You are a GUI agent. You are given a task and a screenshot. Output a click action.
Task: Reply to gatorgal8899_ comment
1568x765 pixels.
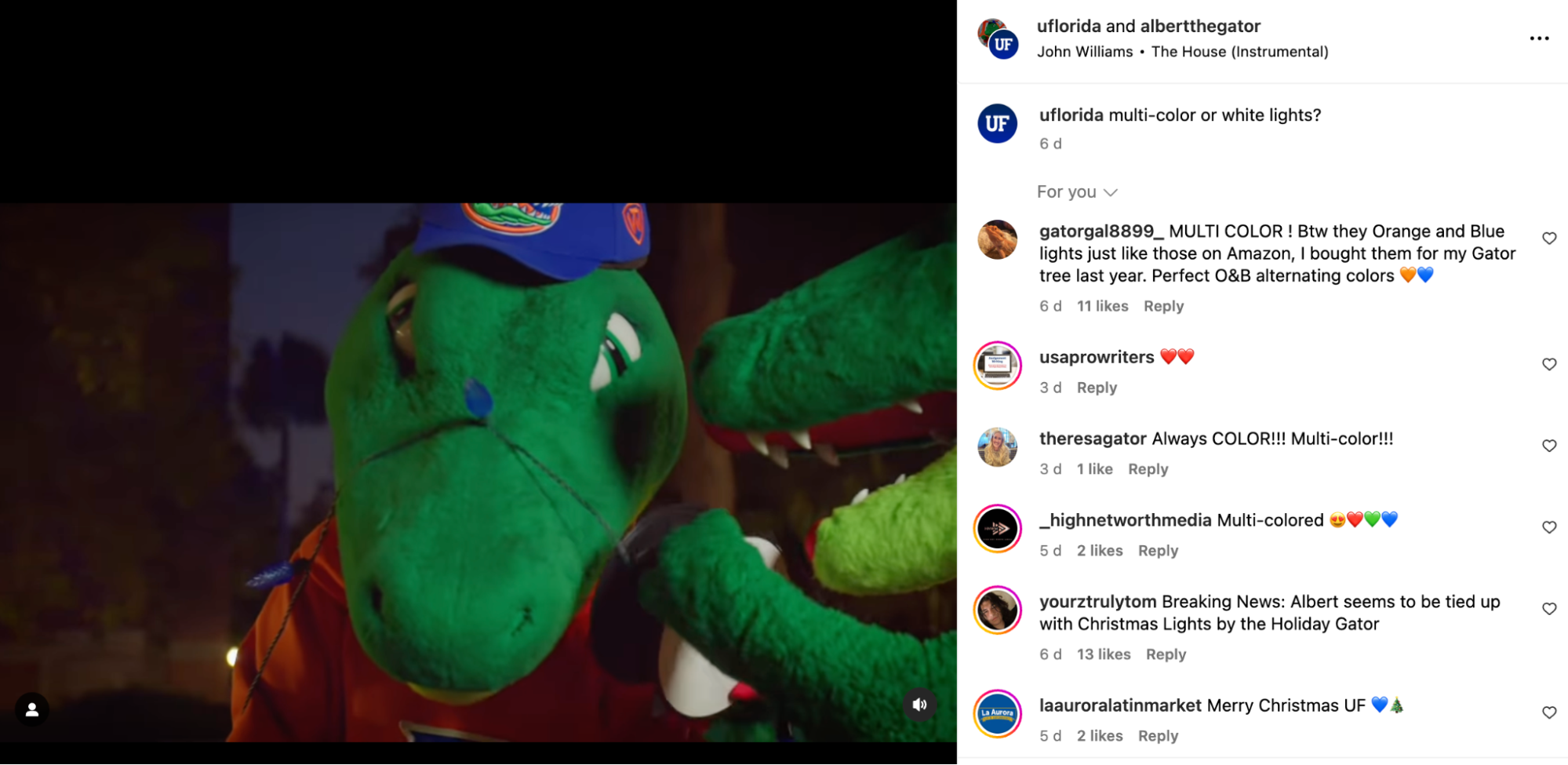(1163, 306)
